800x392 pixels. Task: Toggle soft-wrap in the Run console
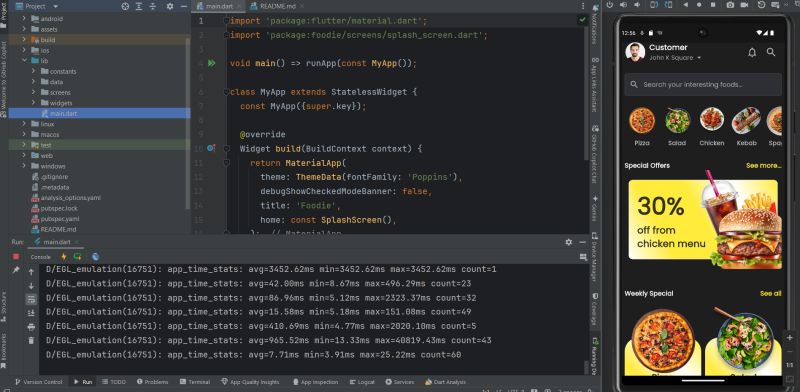coord(31,299)
